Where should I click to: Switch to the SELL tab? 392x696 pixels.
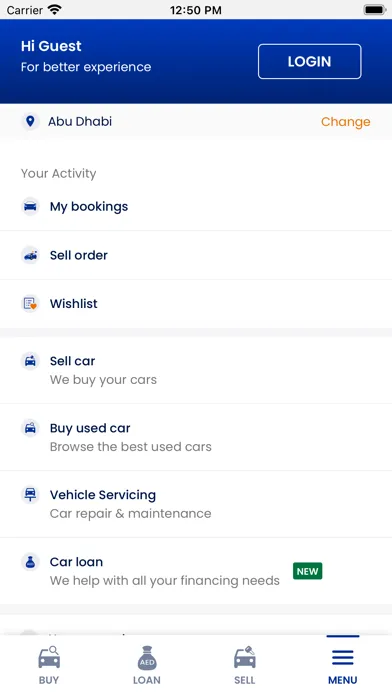[245, 665]
